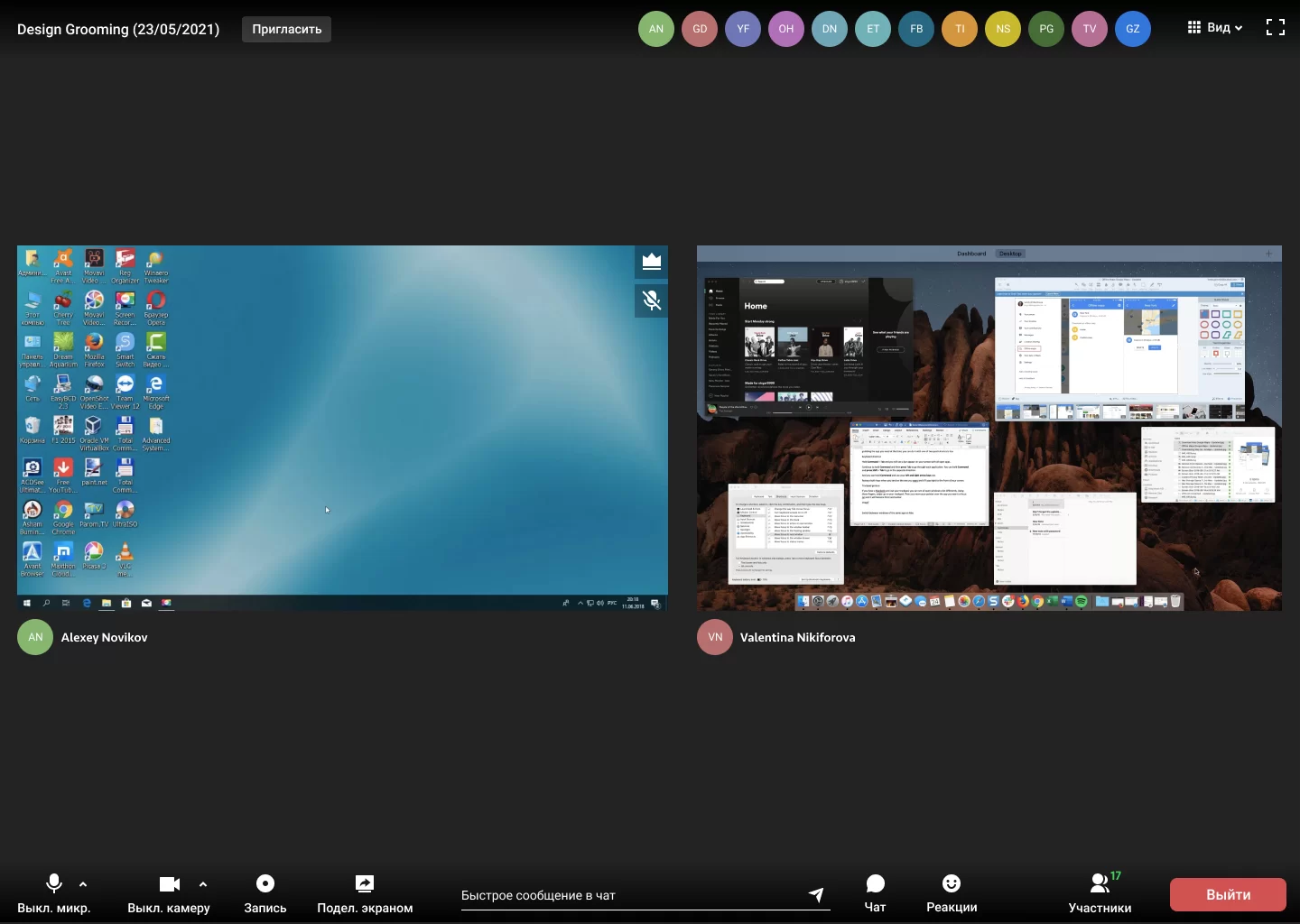Expand camera options with the chevron arrow
The image size is (1300, 924).
[203, 884]
